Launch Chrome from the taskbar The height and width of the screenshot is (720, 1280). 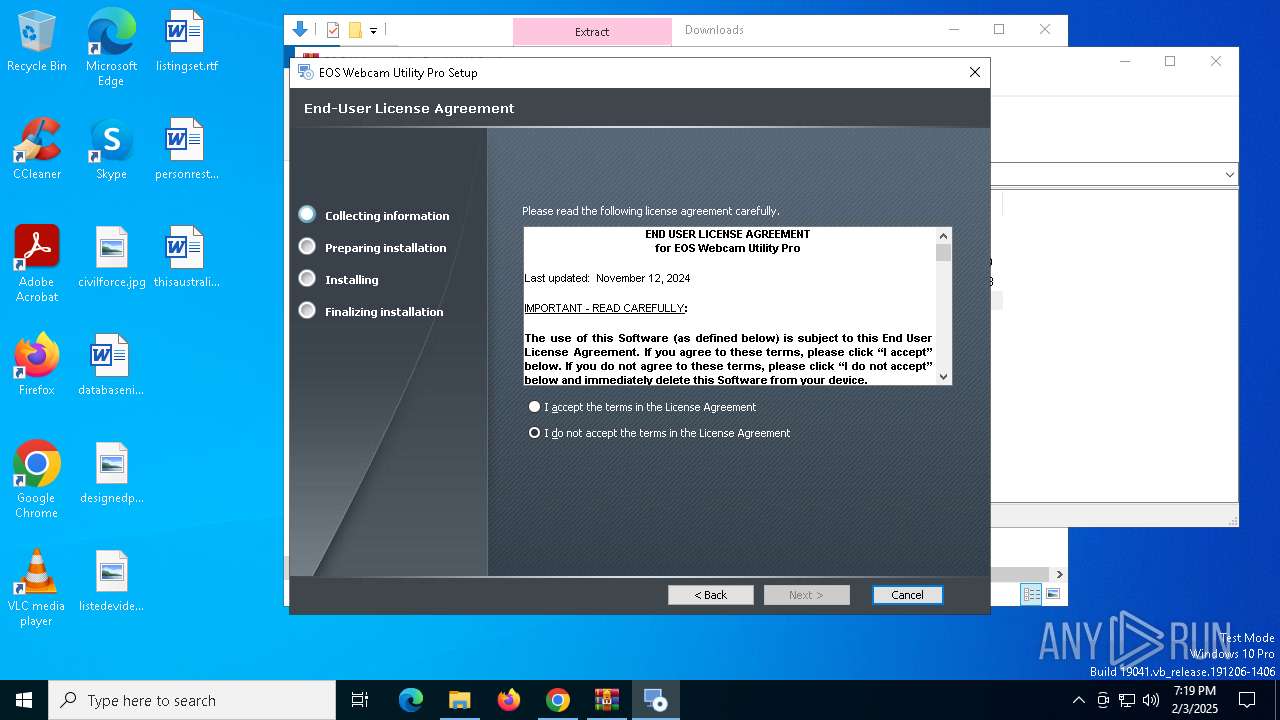(558, 700)
